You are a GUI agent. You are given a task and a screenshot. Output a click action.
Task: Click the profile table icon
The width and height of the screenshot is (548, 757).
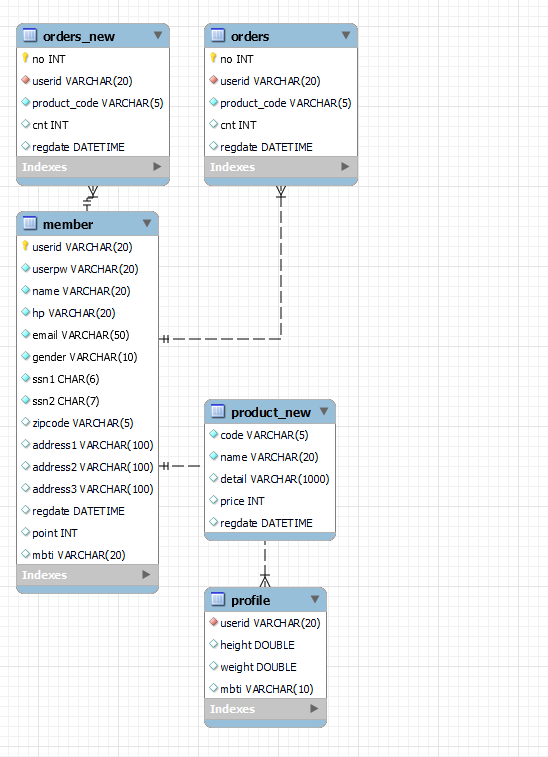tap(218, 599)
